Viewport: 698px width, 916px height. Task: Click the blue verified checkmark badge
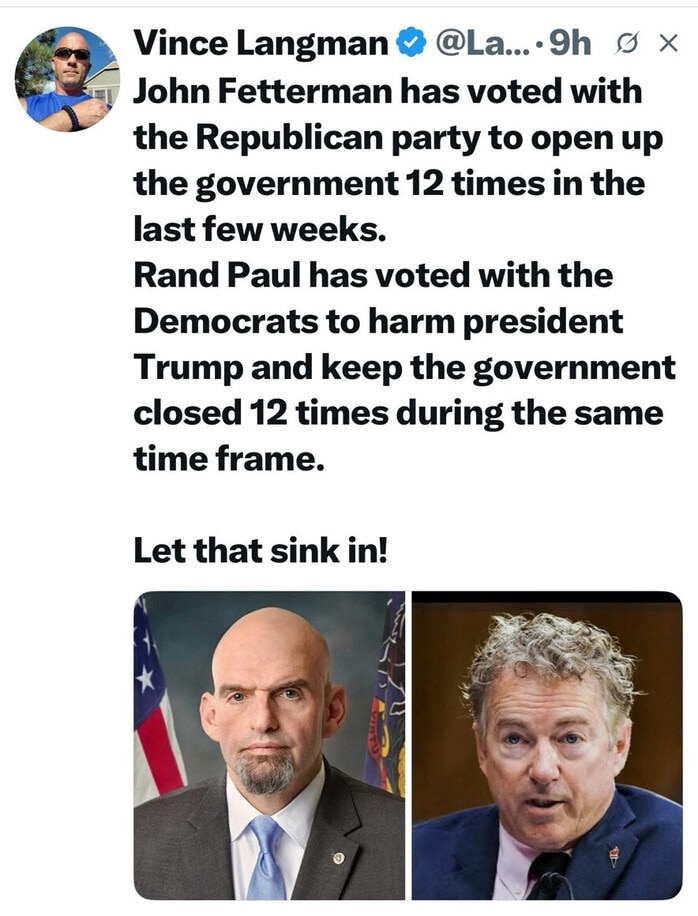click(412, 43)
